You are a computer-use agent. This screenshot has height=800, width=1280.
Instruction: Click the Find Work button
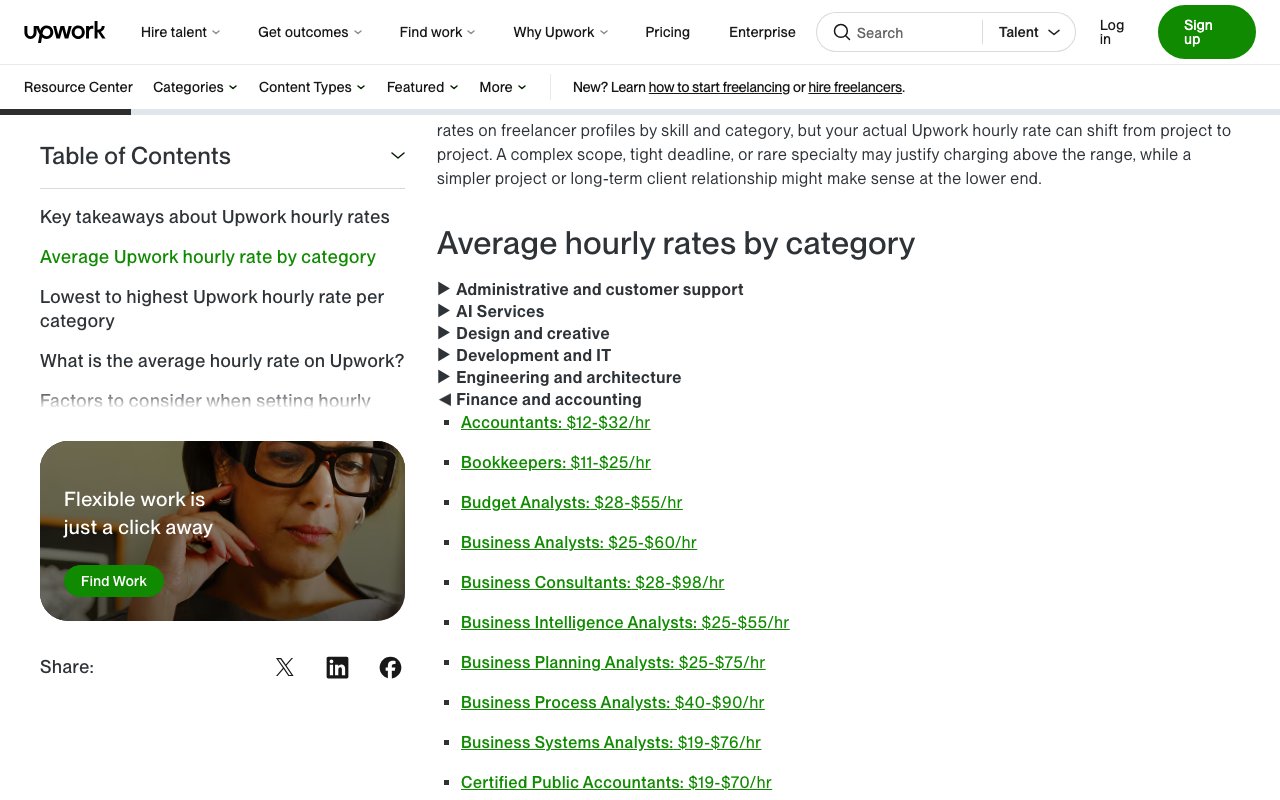coord(114,581)
